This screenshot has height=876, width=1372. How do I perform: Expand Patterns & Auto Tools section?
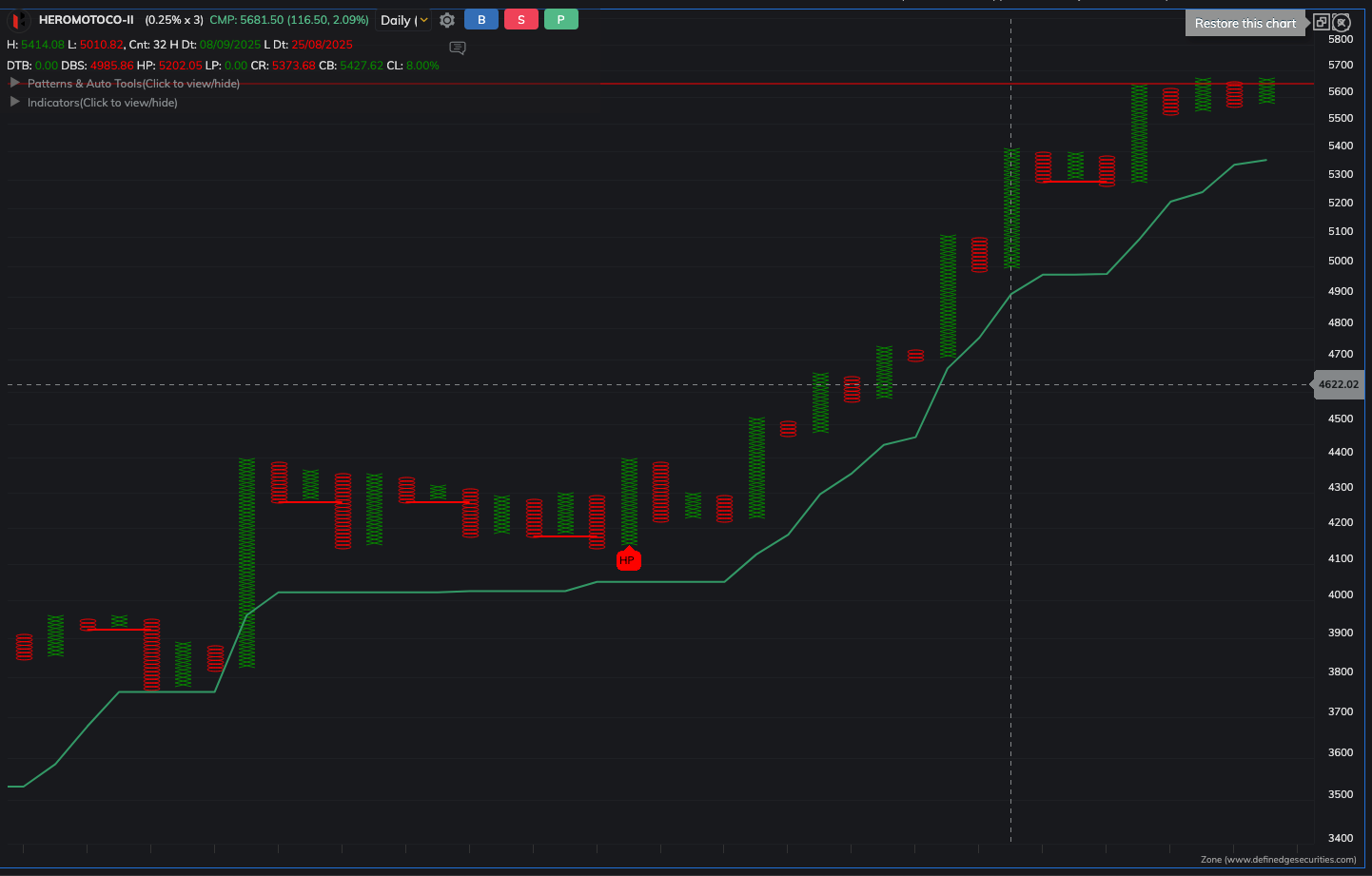133,84
